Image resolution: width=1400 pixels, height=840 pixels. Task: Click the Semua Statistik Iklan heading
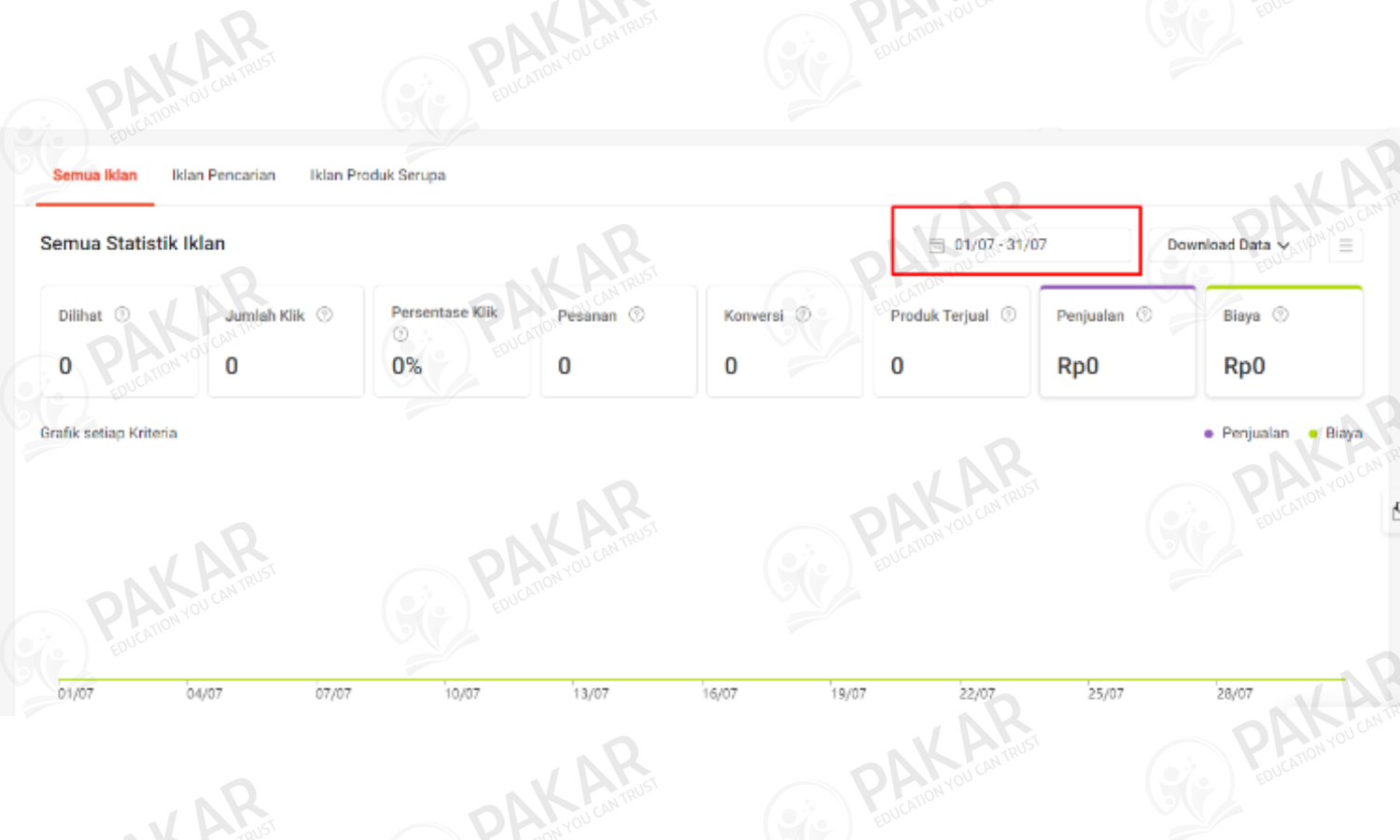(133, 244)
